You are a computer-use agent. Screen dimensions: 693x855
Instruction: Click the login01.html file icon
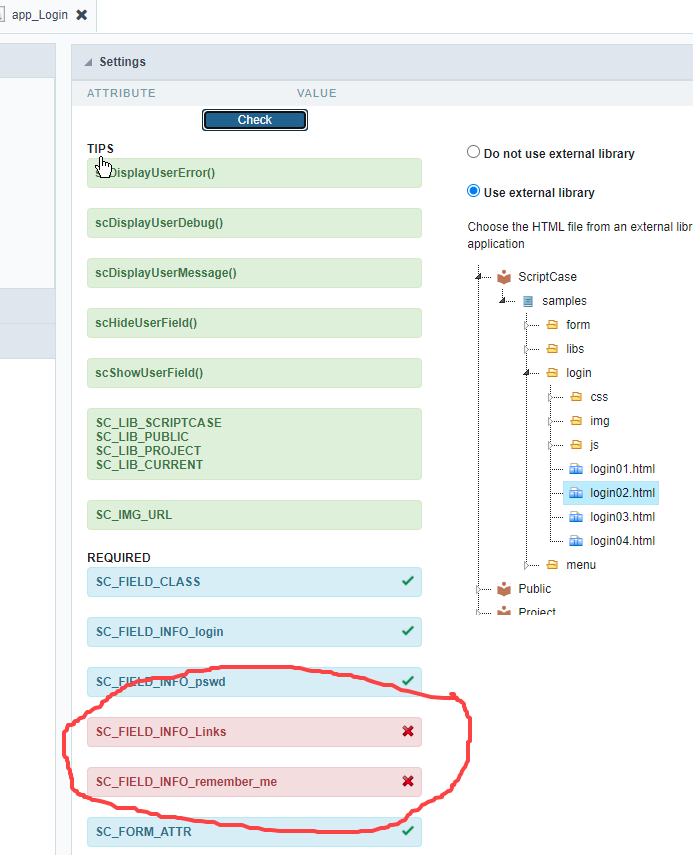(x=575, y=469)
